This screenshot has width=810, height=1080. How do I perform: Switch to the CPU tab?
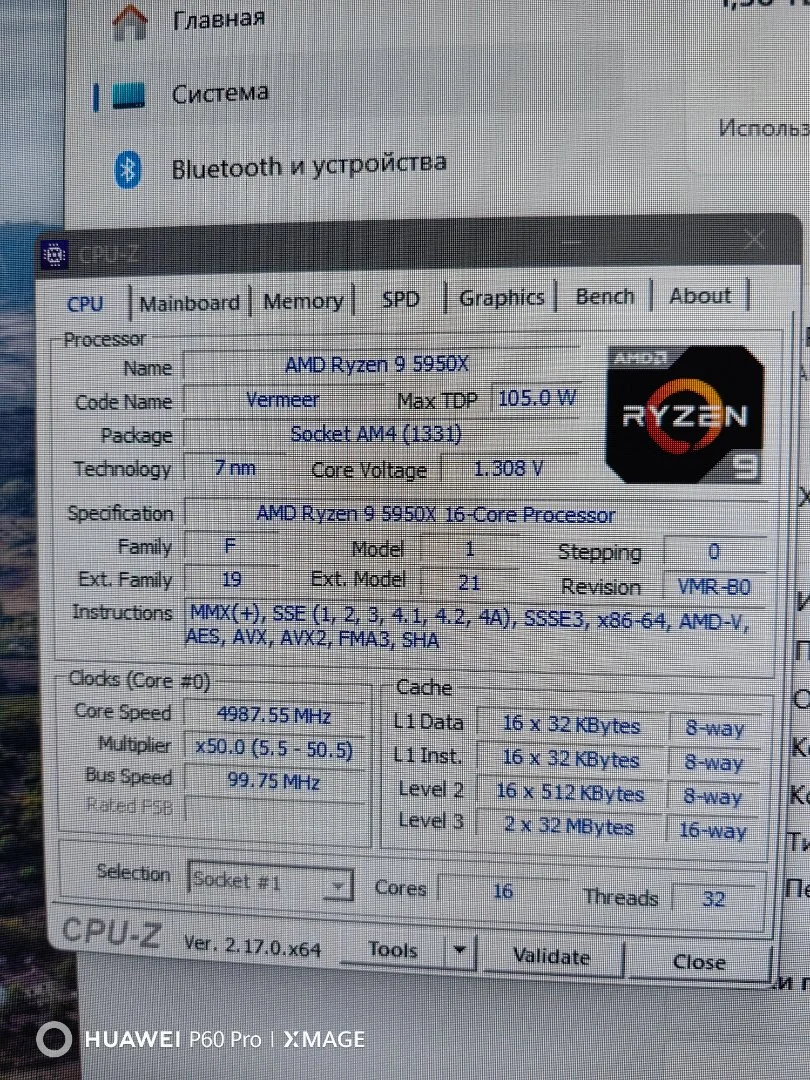click(85, 304)
